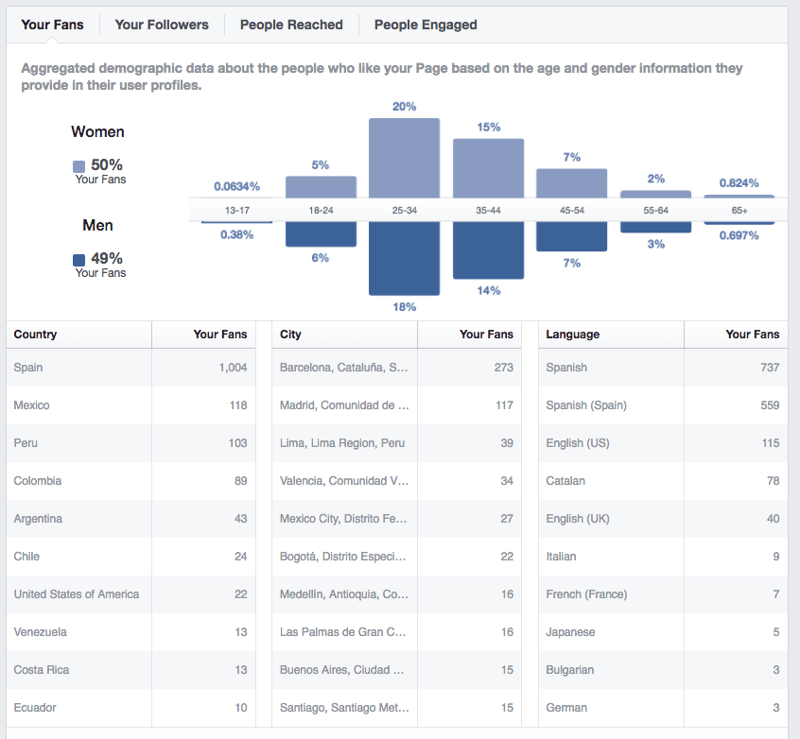Click the 65+ age group label
The height and width of the screenshot is (739, 800).
739,211
